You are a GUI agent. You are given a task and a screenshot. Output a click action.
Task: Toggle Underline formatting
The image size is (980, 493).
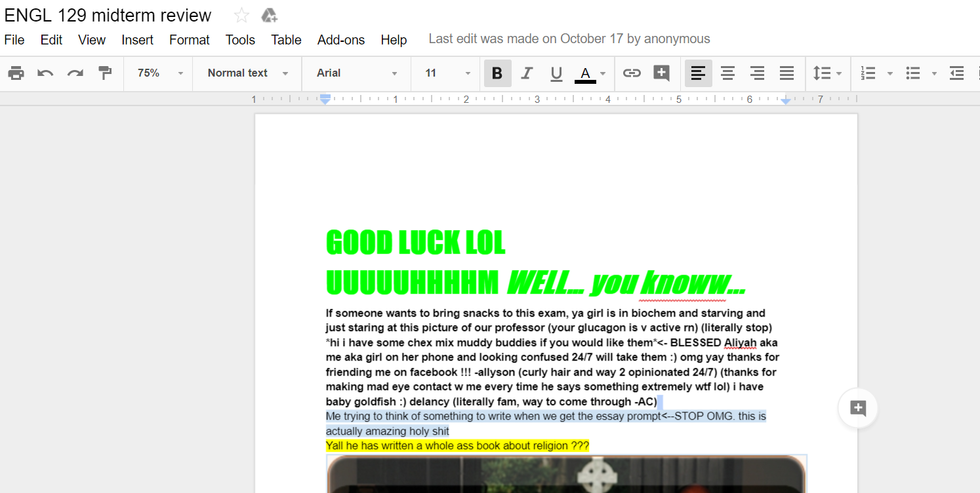(x=556, y=73)
